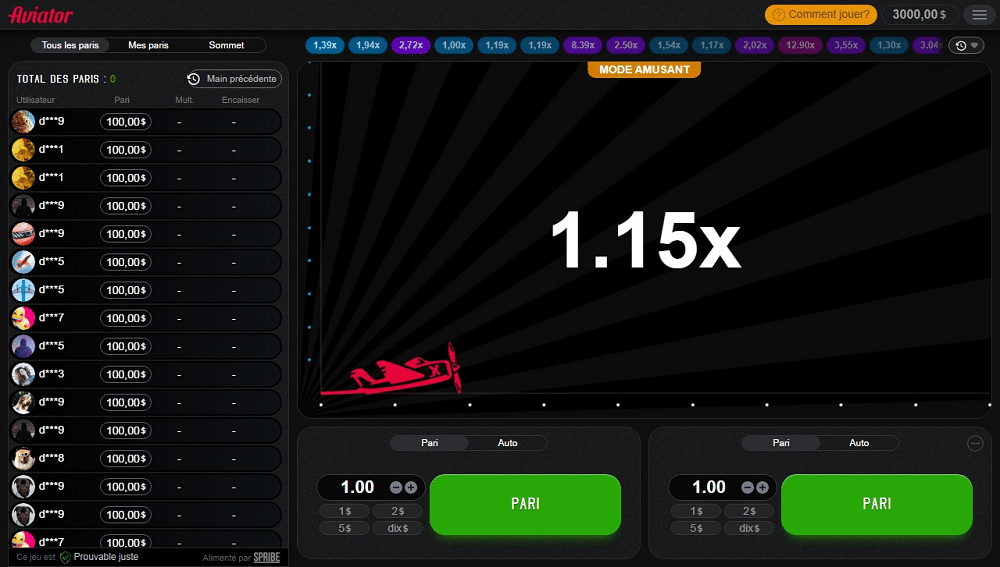Open the 12.90x round result details
The width and height of the screenshot is (1000, 567).
800,45
